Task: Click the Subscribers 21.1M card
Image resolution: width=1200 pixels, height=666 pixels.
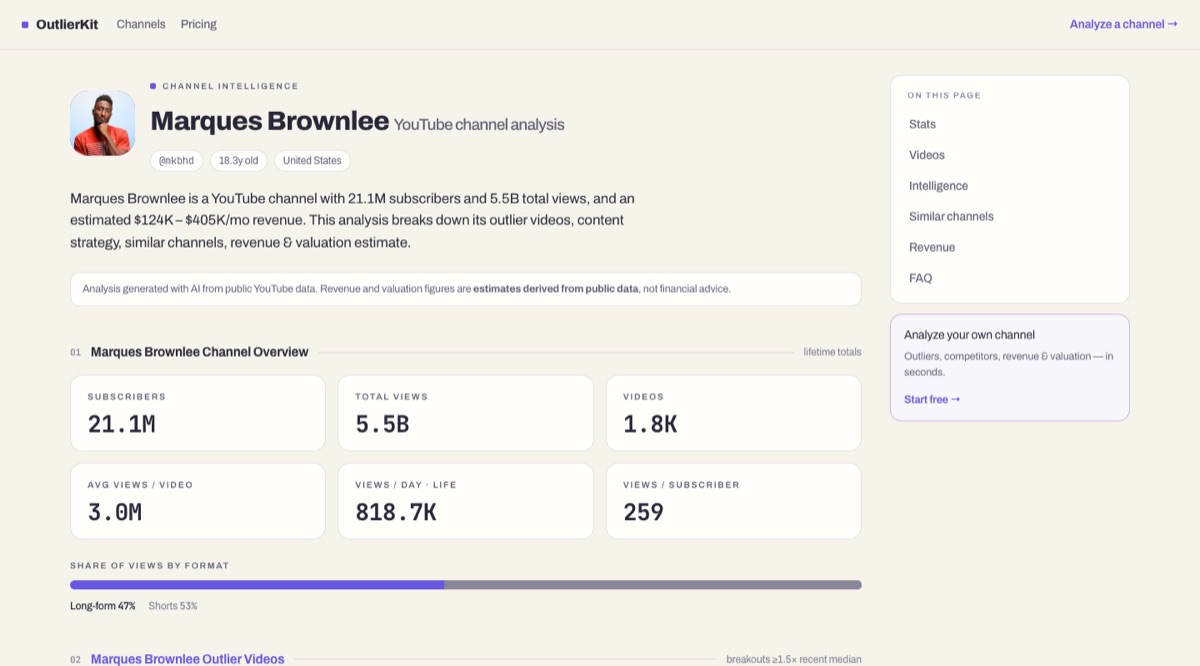Action: point(198,413)
